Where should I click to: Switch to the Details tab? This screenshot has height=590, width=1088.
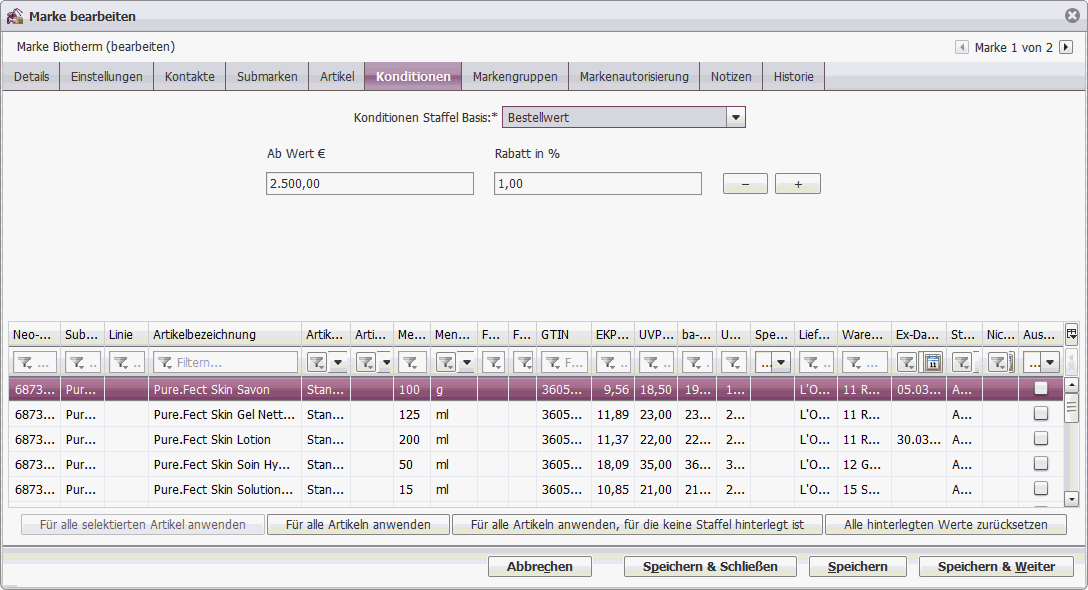coord(31,76)
